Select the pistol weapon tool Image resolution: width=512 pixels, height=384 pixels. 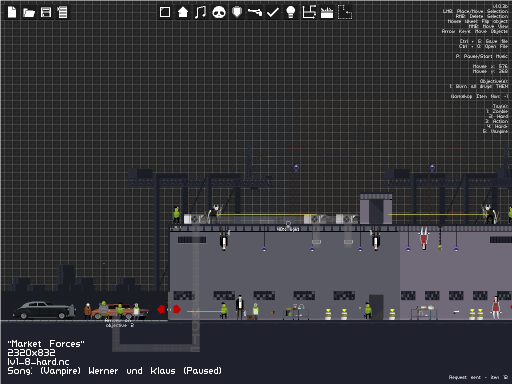(x=255, y=12)
